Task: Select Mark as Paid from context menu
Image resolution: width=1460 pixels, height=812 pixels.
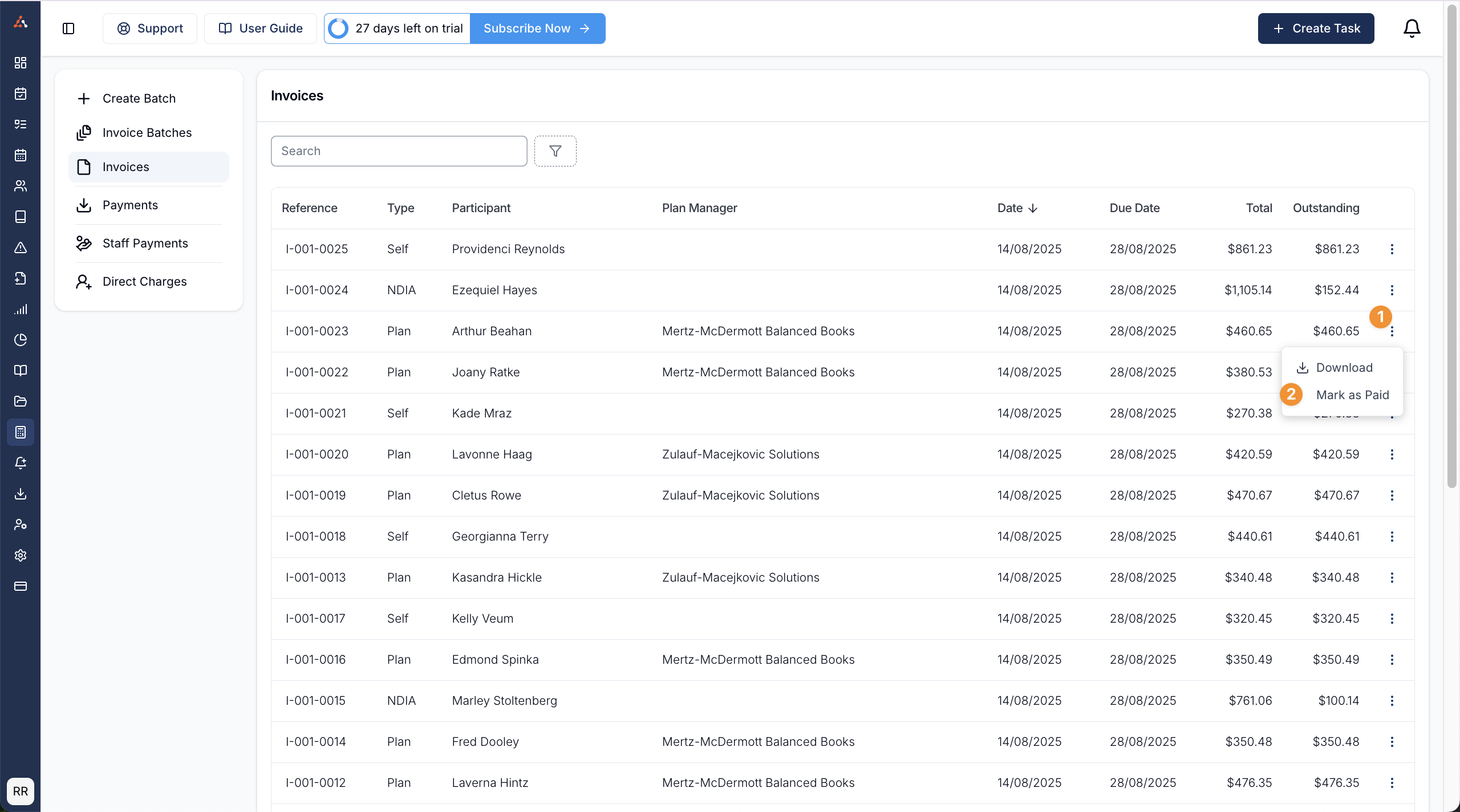Action: [1352, 395]
